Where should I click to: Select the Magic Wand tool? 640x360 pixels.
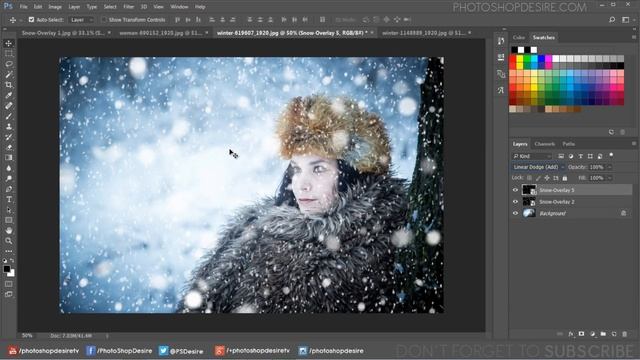9,75
